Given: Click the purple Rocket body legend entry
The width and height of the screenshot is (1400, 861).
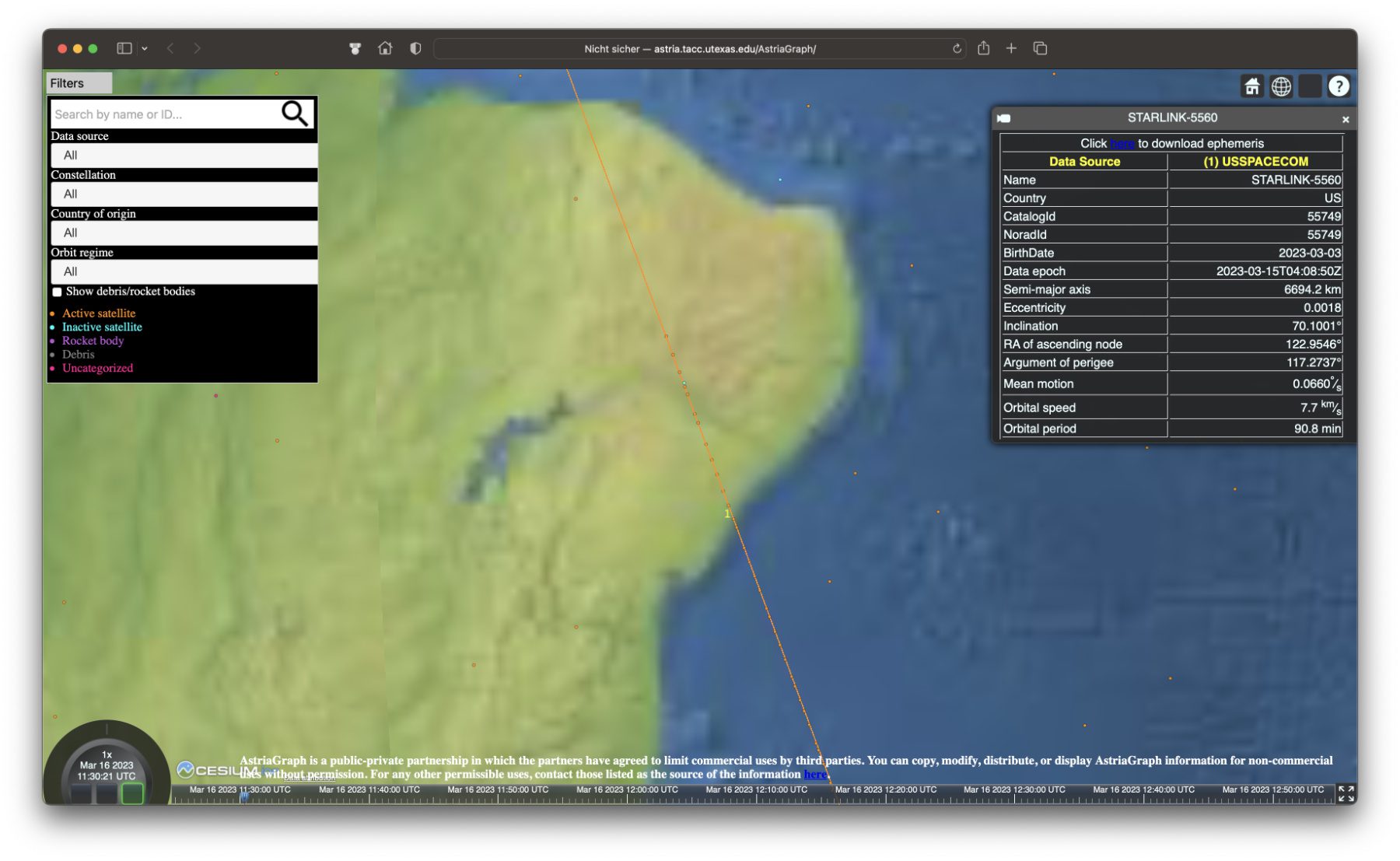Looking at the screenshot, I should 93,341.
